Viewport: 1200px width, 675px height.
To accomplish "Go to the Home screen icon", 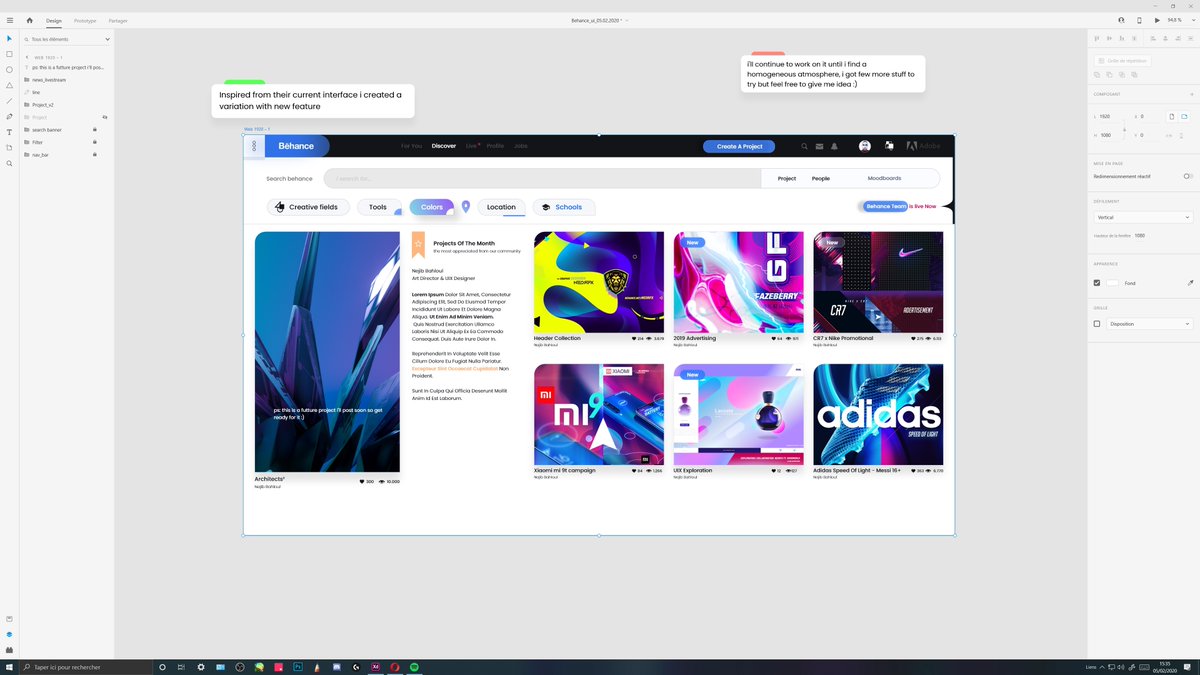I will 29,20.
